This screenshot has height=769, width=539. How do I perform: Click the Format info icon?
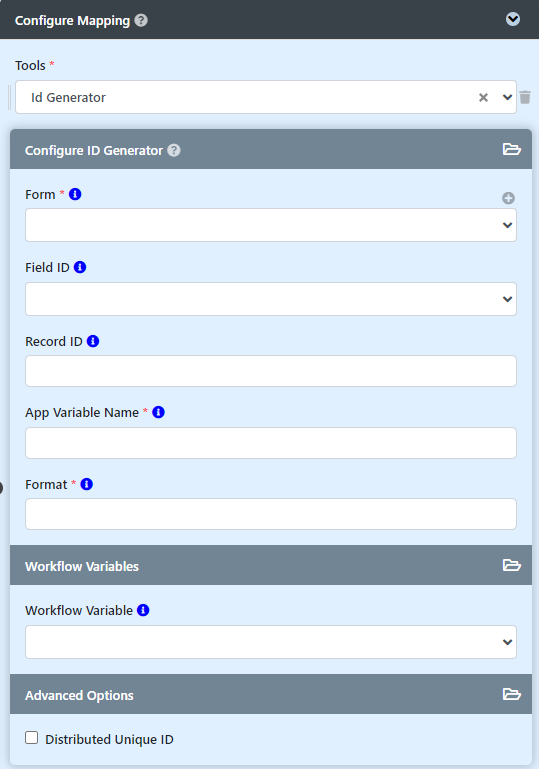click(86, 485)
